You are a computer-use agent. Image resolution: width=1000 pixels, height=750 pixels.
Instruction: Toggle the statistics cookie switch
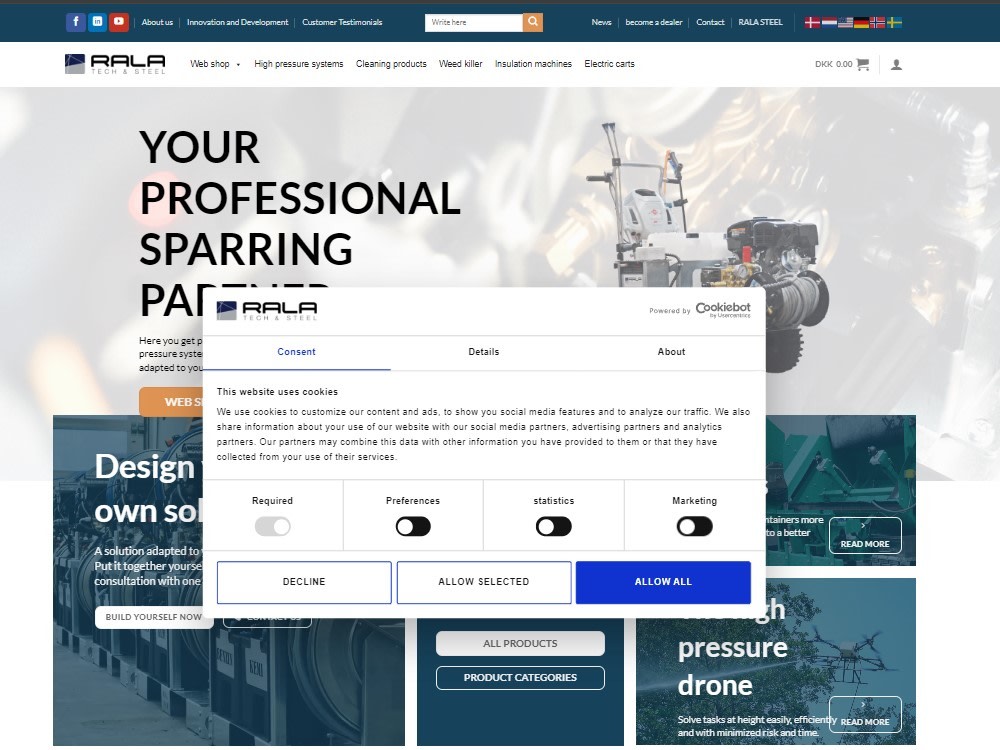point(554,527)
